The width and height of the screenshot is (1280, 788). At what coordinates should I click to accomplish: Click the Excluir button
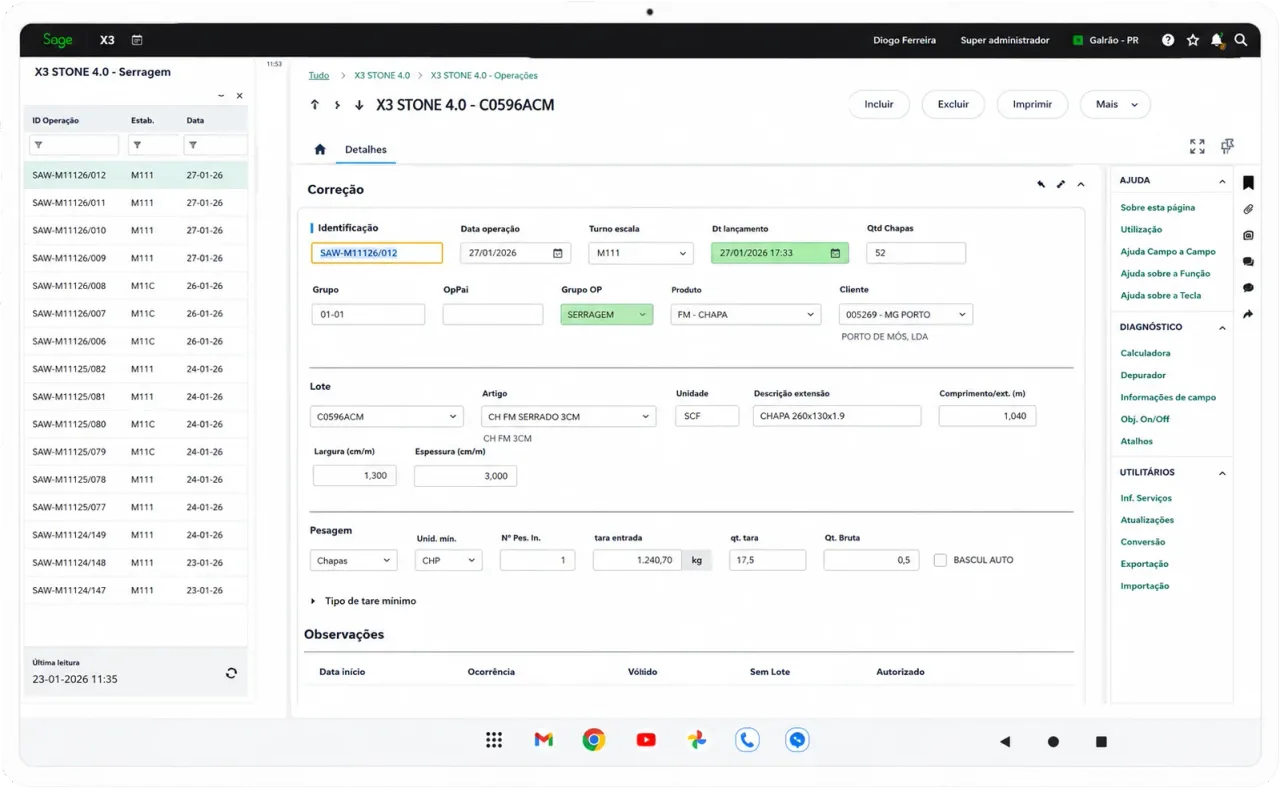(953, 104)
